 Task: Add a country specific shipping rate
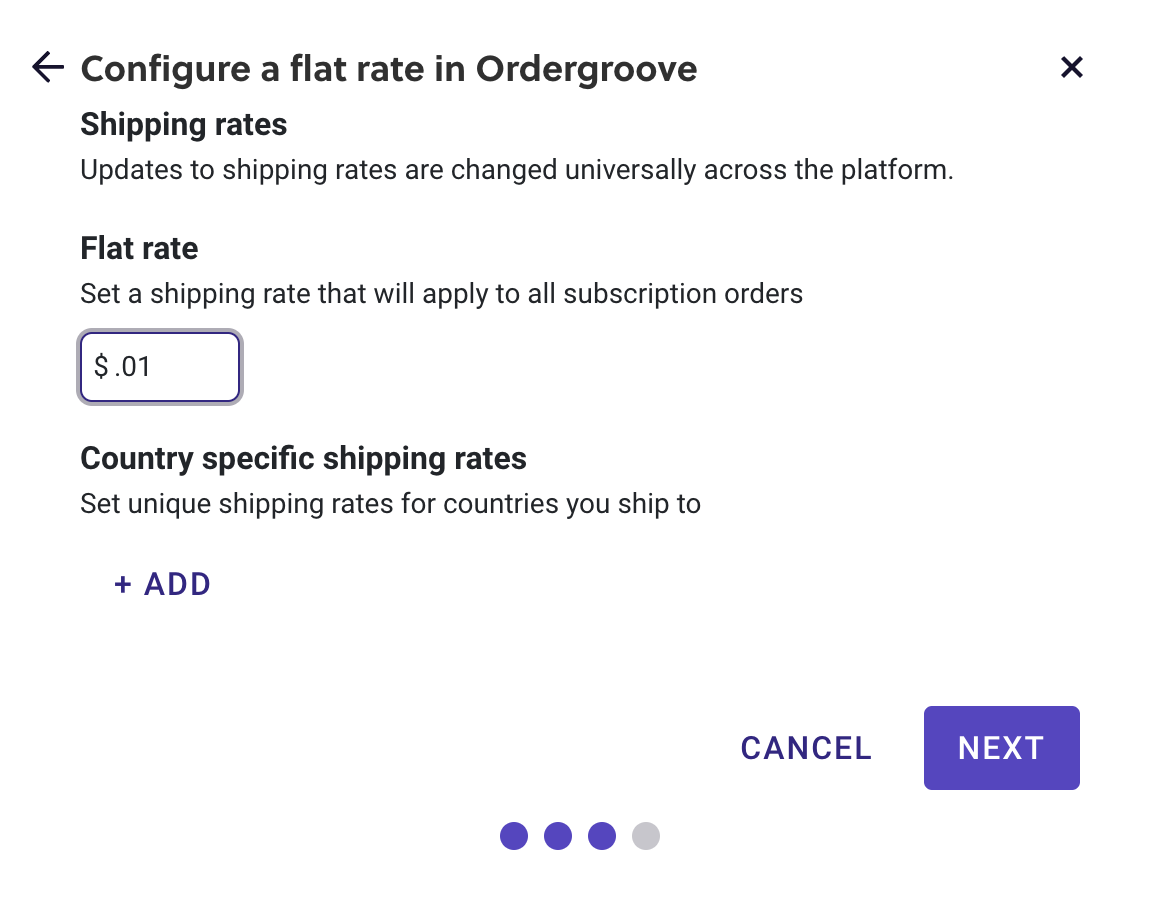(x=163, y=584)
